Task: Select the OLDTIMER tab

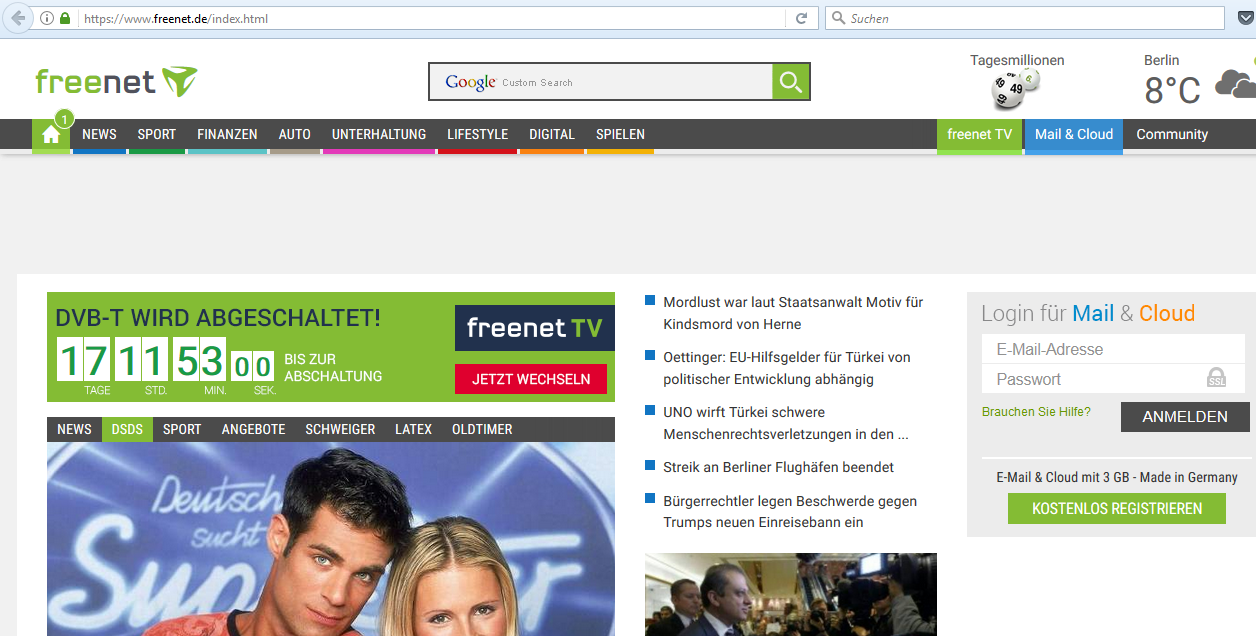Action: click(x=482, y=429)
